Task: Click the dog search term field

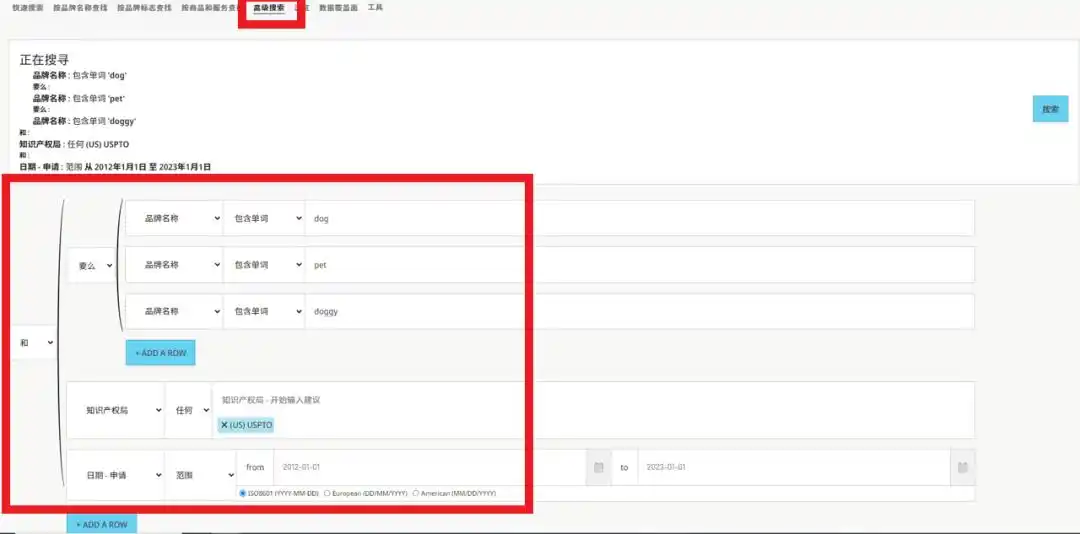Action: [x=640, y=218]
